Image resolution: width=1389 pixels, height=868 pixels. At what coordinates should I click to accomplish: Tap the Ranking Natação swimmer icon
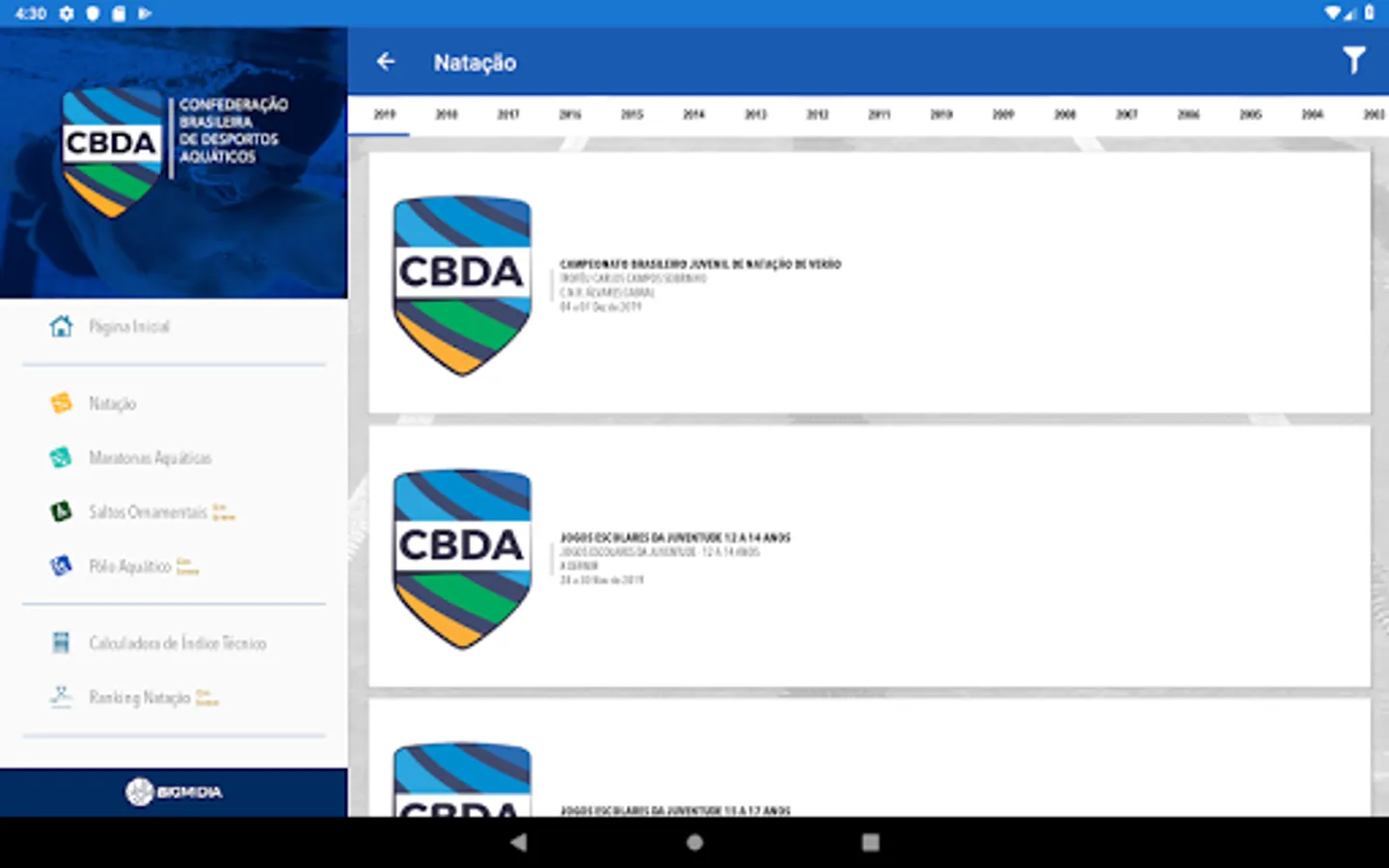61,696
